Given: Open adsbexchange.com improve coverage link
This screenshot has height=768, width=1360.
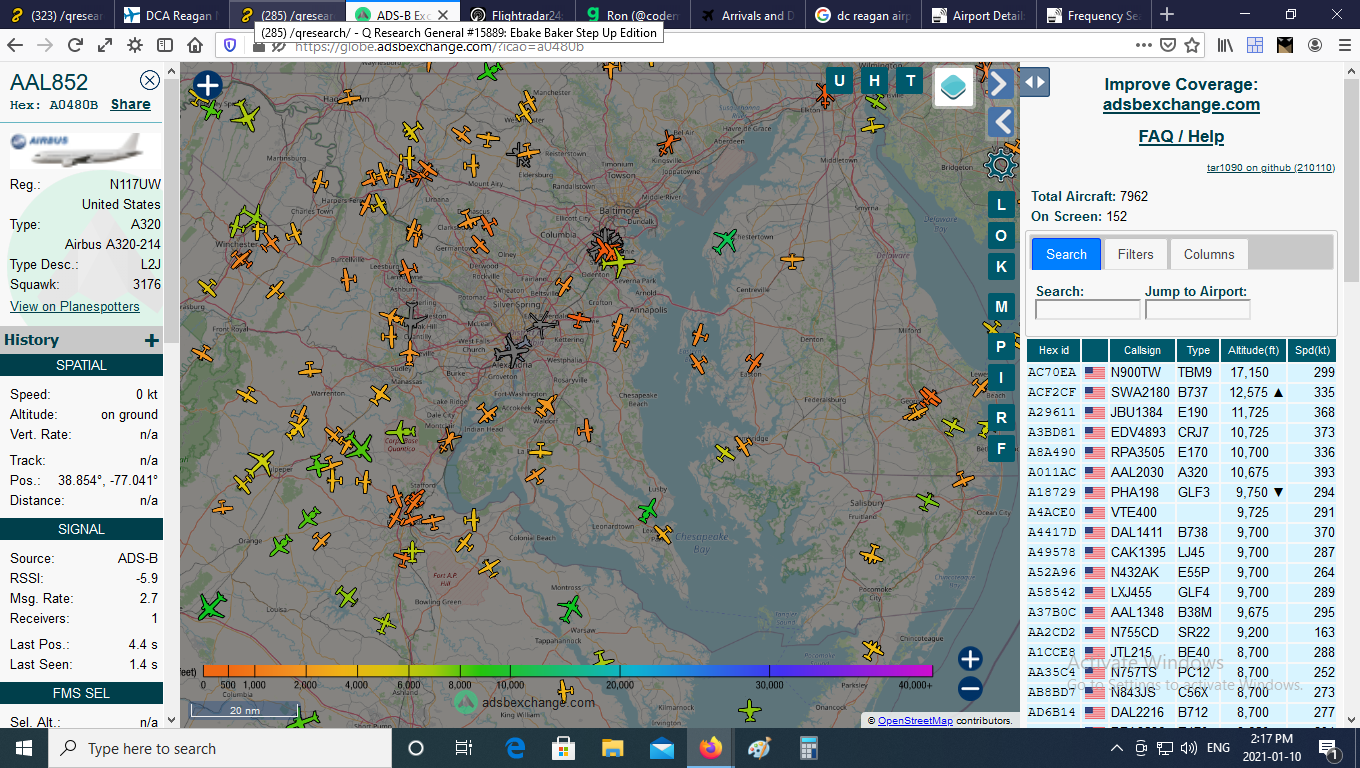Looking at the screenshot, I should click(x=1181, y=104).
